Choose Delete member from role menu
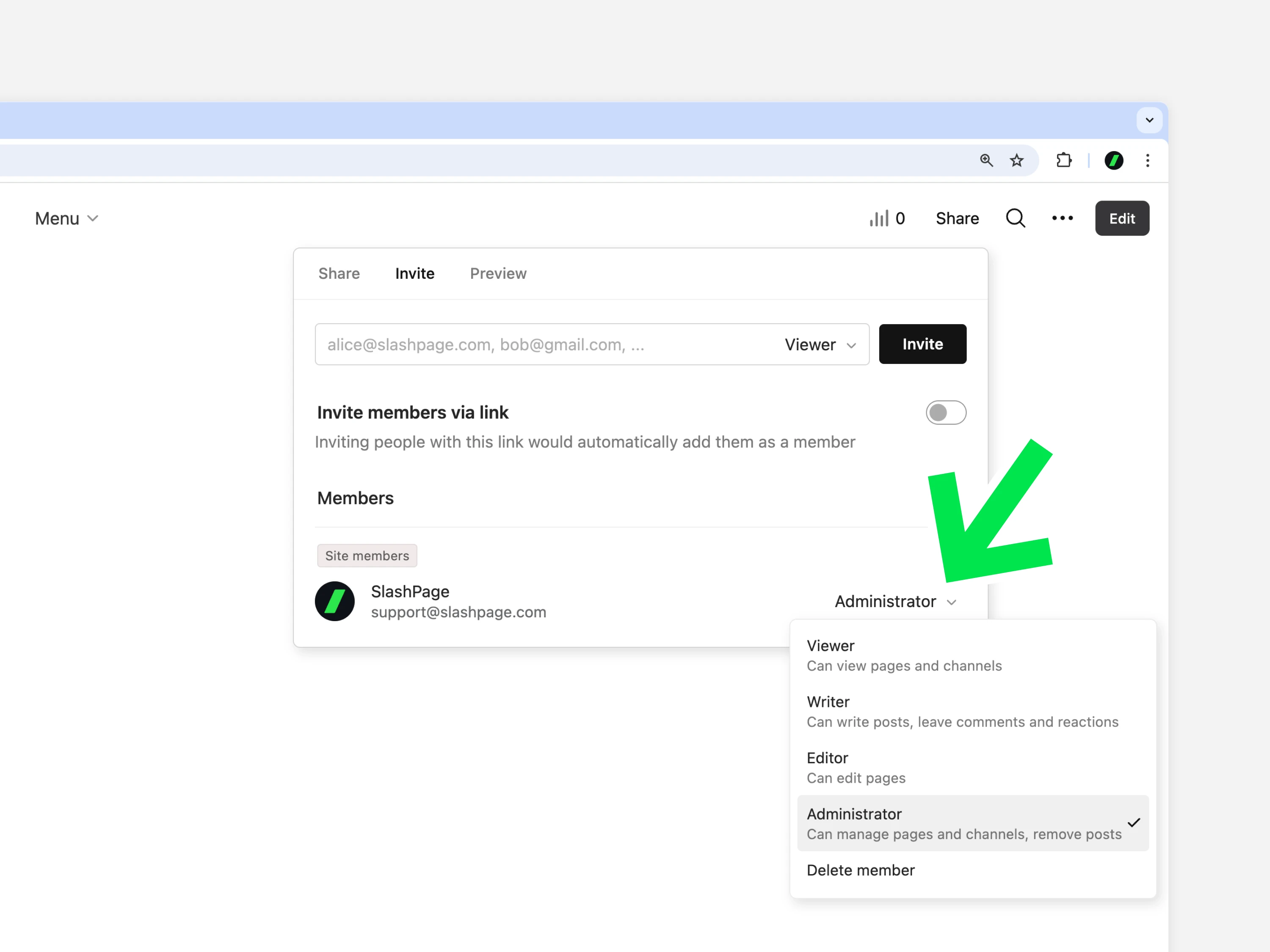This screenshot has height=952, width=1270. 860,870
